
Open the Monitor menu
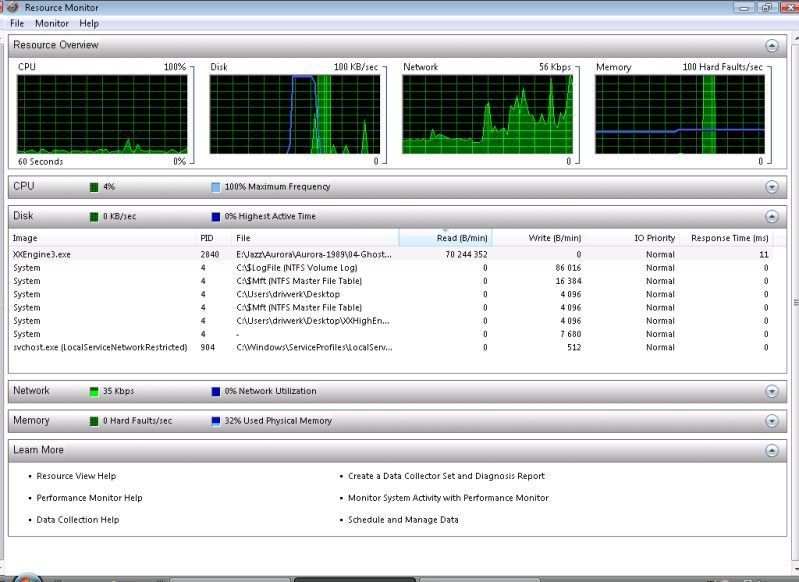pyautogui.click(x=52, y=23)
